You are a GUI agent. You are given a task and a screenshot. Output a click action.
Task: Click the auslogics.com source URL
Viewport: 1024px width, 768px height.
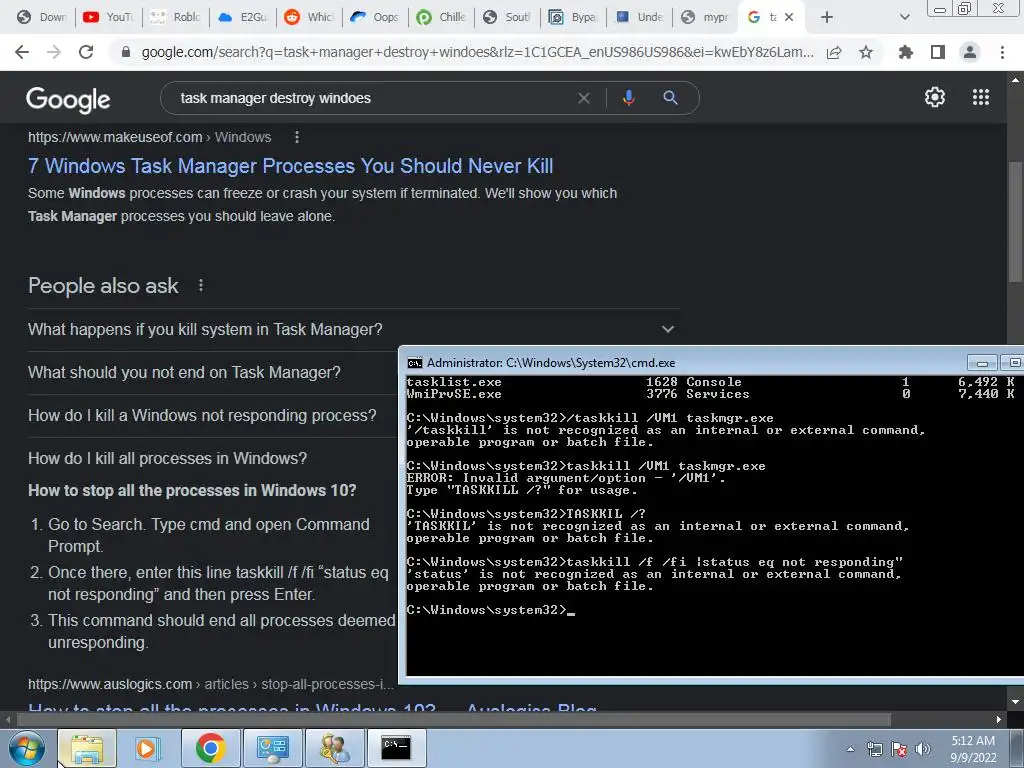pyautogui.click(x=211, y=684)
